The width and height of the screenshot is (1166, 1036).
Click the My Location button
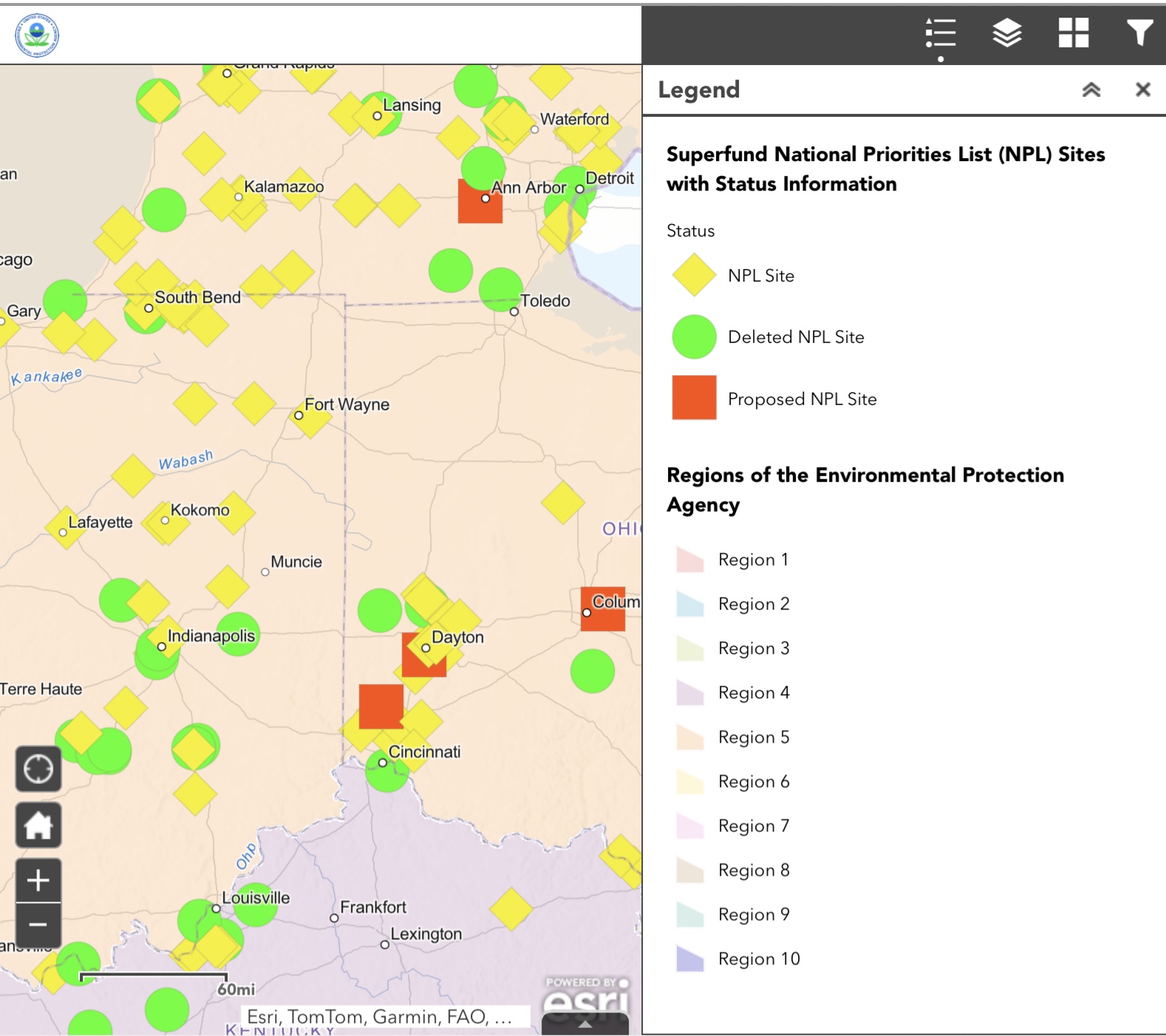[x=38, y=769]
